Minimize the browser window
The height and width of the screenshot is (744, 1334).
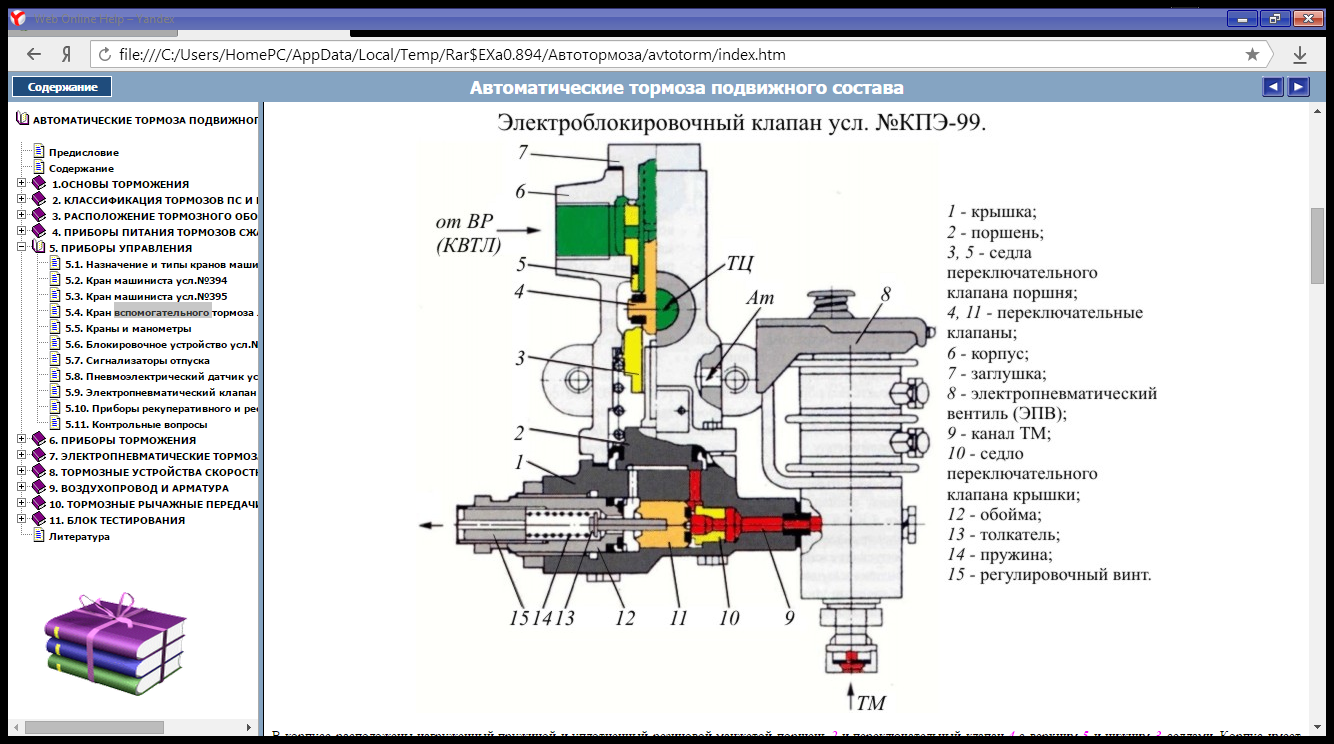click(x=1243, y=18)
